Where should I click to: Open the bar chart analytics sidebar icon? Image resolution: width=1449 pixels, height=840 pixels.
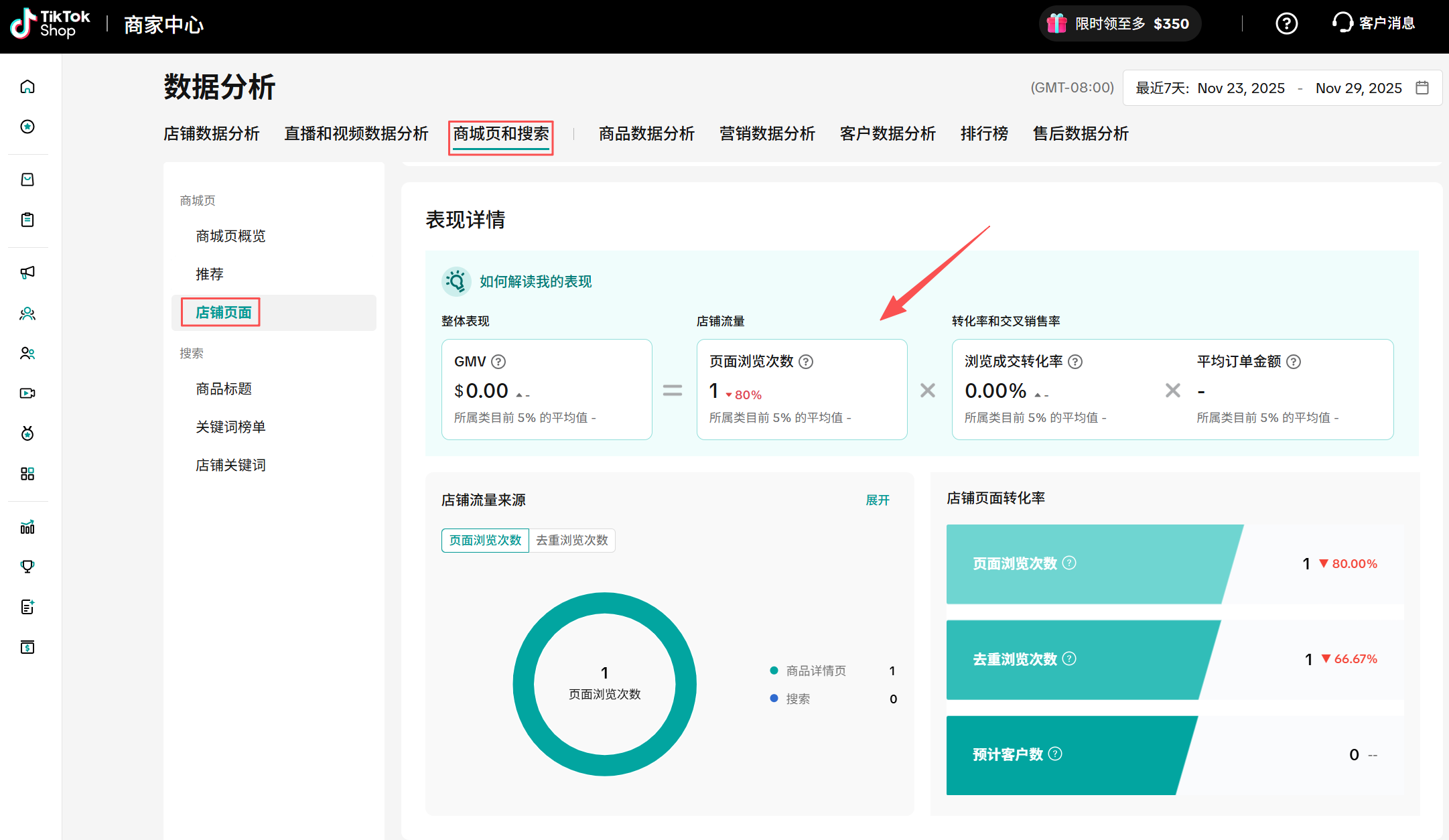click(x=27, y=527)
